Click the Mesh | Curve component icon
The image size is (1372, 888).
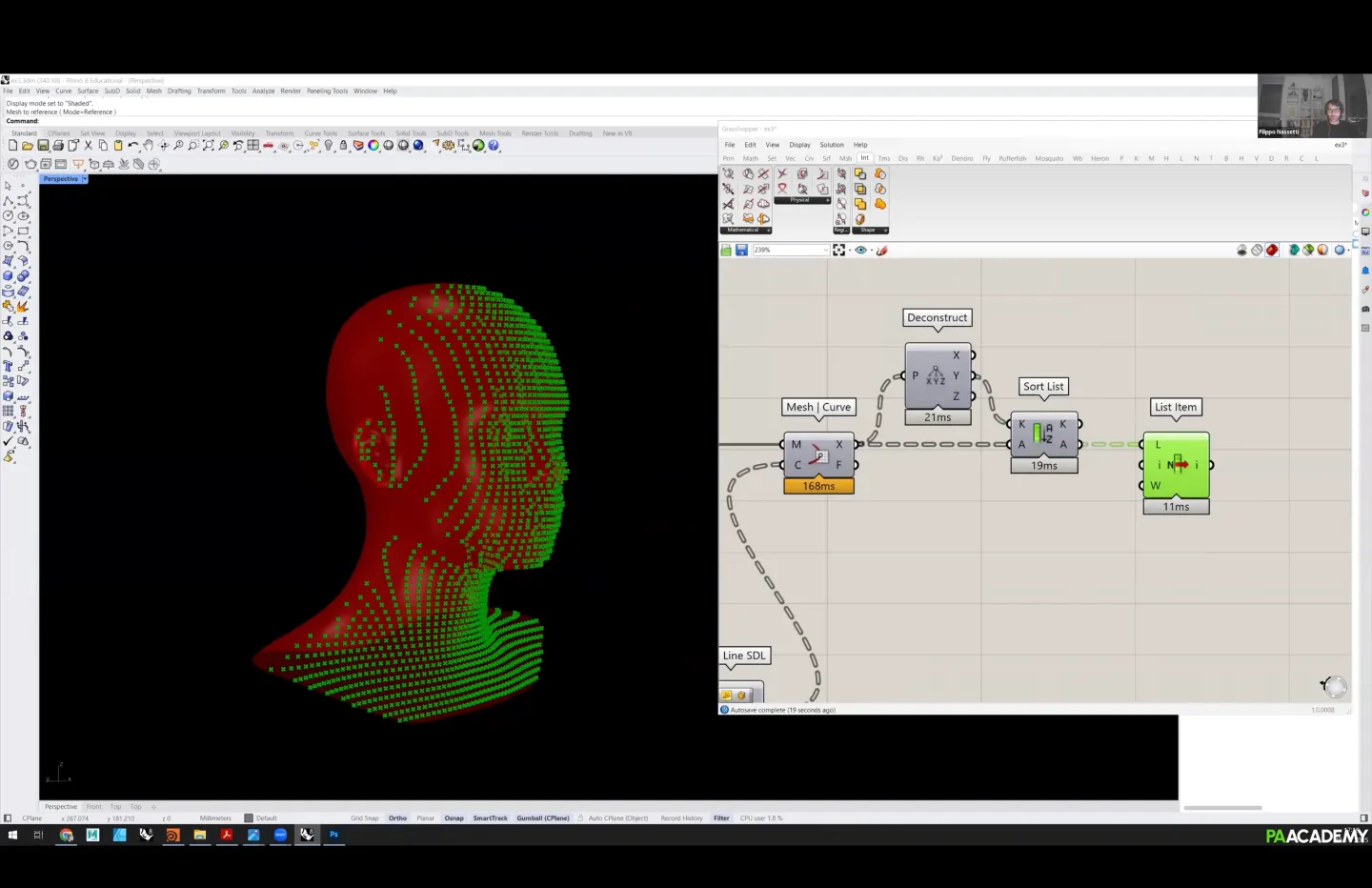coord(817,455)
